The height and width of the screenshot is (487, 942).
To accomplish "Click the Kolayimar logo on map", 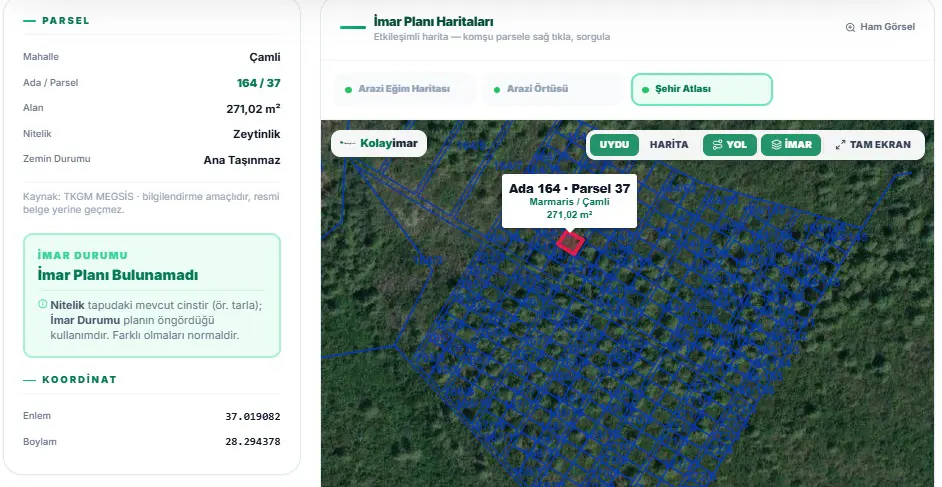I will click(x=378, y=144).
